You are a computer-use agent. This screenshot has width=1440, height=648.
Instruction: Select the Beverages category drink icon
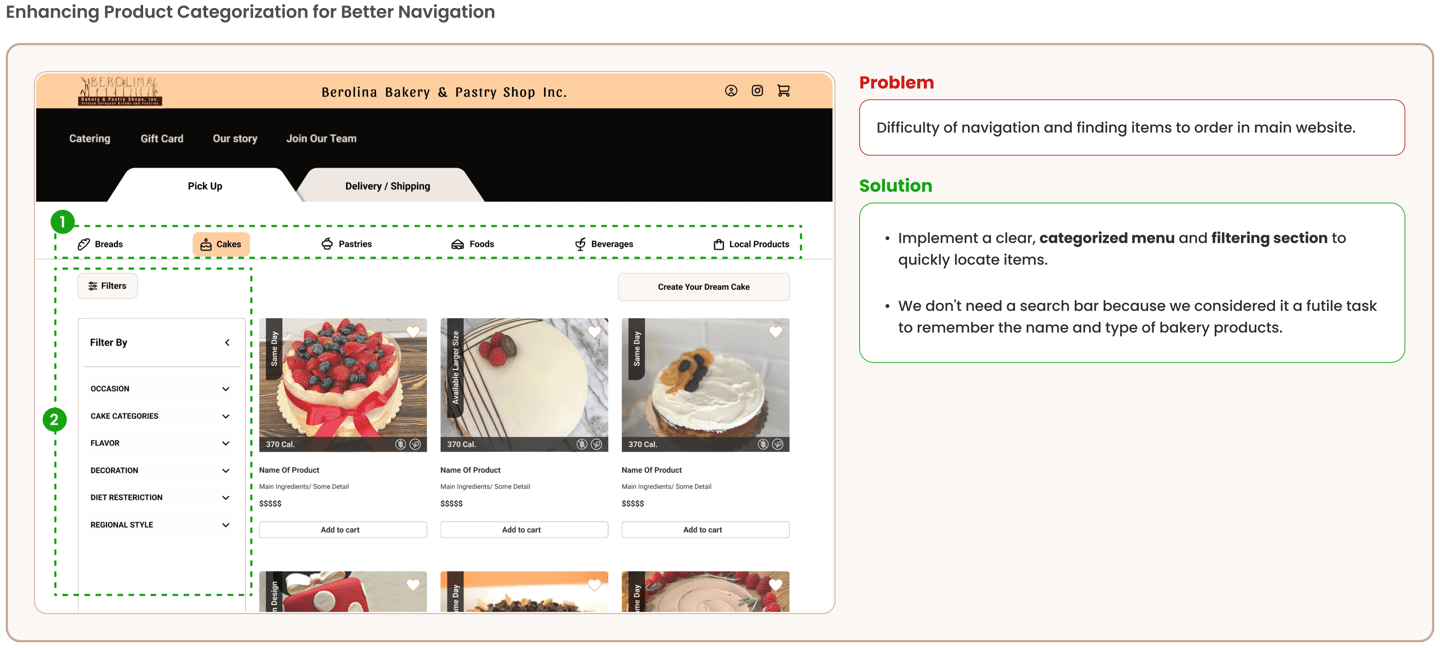pos(580,244)
